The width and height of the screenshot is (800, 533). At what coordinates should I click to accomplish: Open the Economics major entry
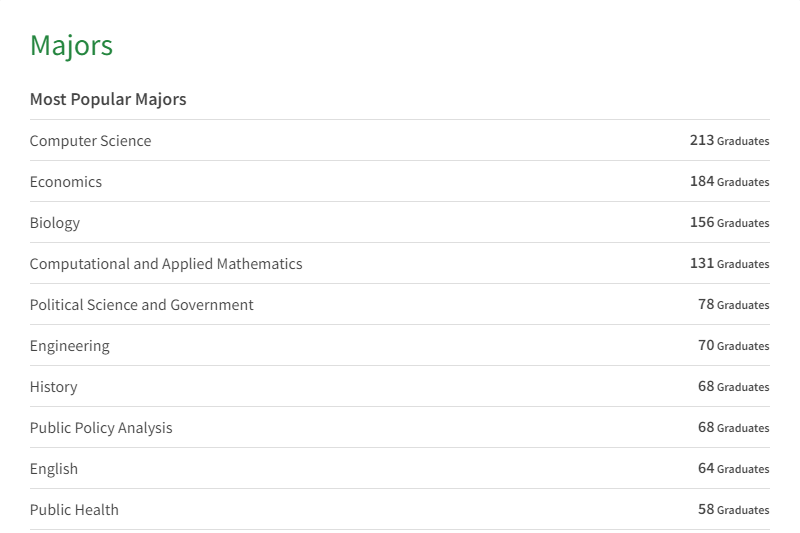coord(66,182)
